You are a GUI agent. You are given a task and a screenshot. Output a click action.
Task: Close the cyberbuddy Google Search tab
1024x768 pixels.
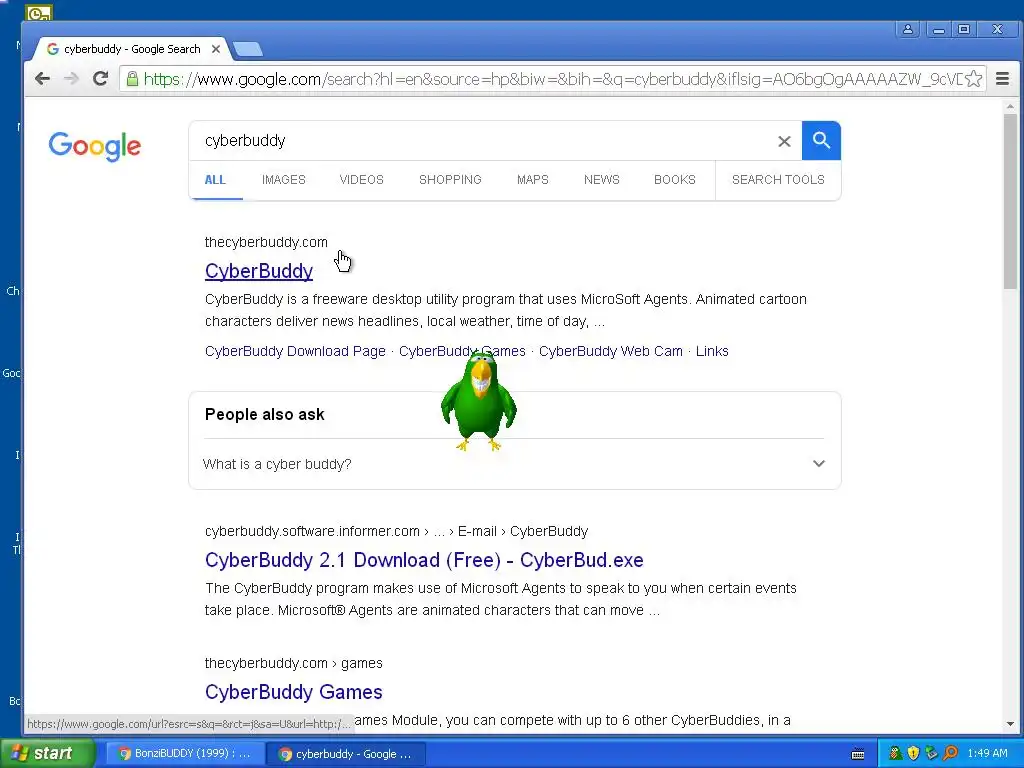[x=216, y=49]
